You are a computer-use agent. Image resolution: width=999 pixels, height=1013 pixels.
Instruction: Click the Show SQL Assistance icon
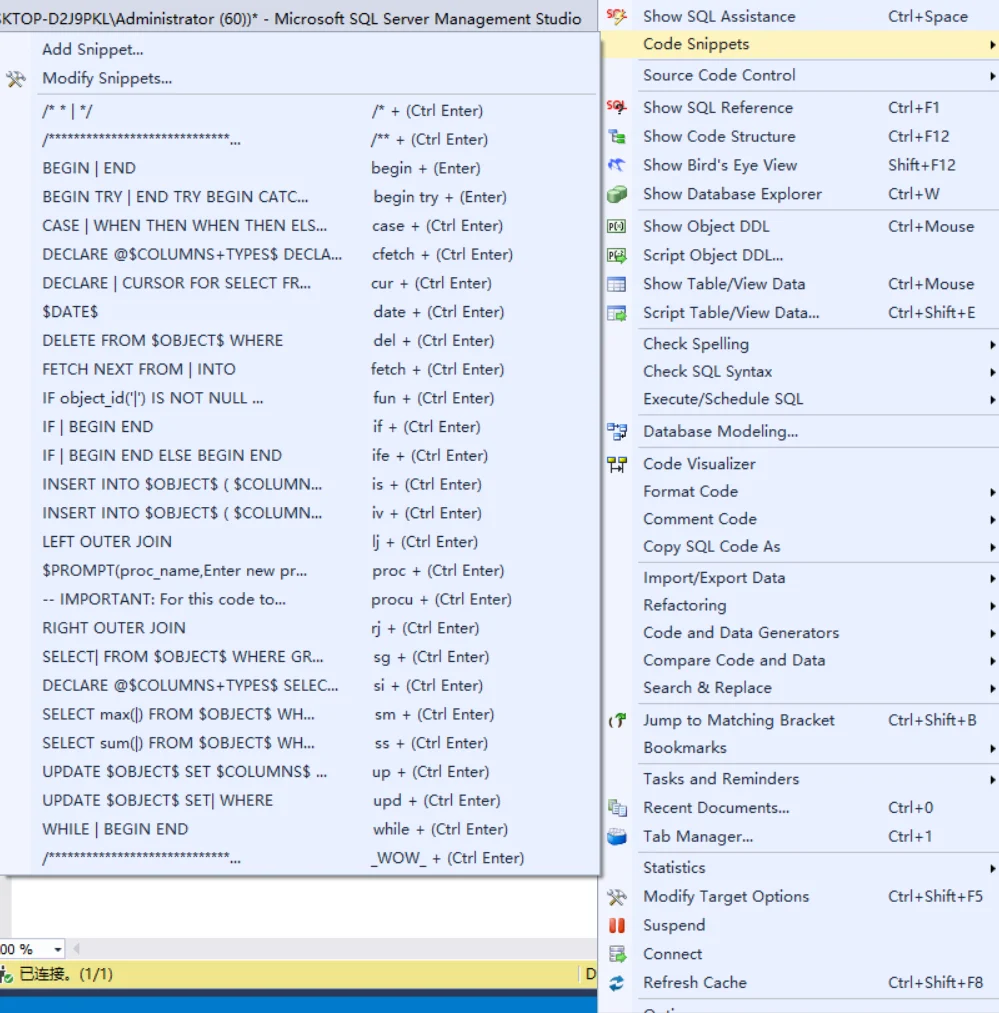click(616, 16)
